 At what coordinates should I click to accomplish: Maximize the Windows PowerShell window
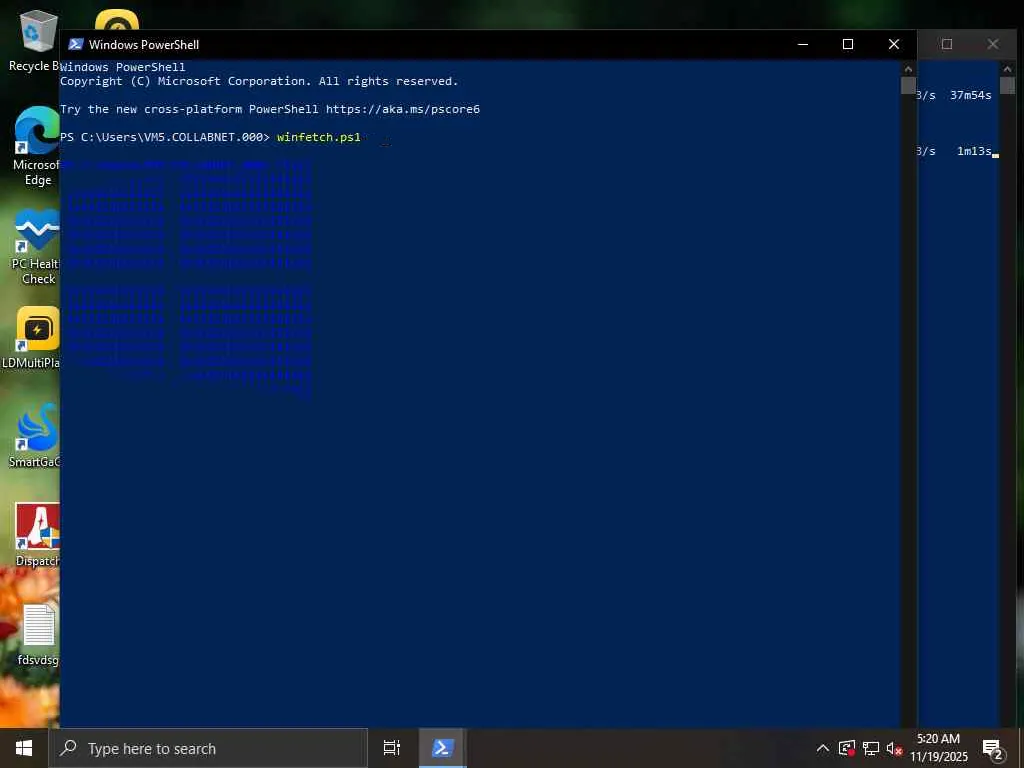848,44
